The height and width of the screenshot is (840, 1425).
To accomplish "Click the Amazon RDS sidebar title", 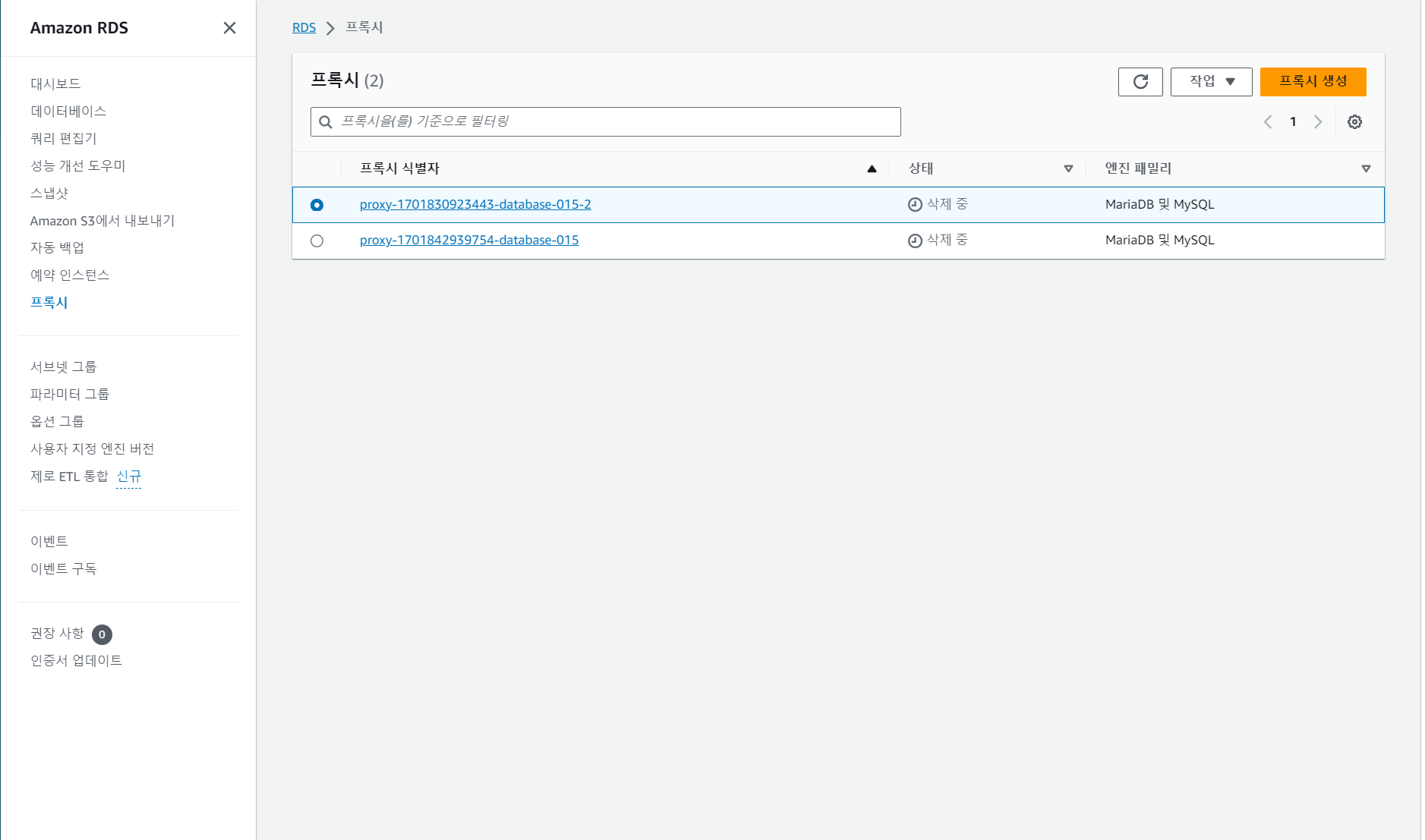I will coord(79,28).
